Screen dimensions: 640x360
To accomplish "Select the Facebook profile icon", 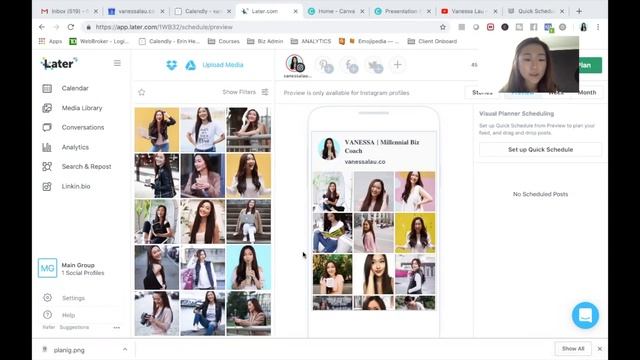I will tap(350, 65).
